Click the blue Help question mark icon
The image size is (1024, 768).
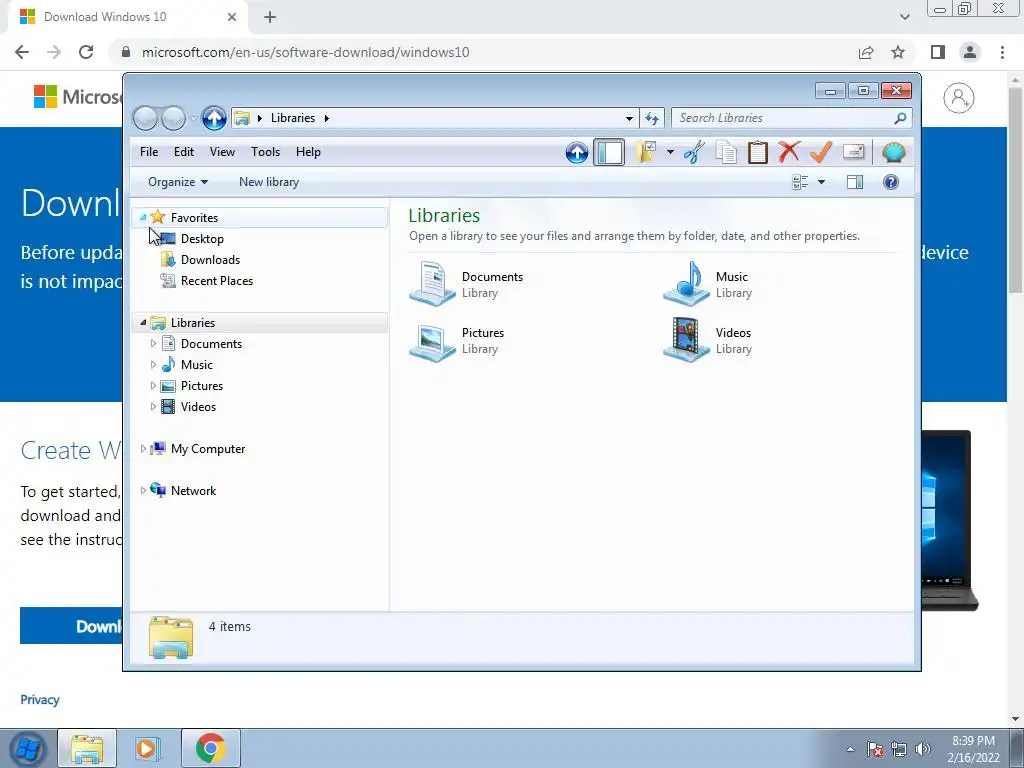[x=891, y=182]
